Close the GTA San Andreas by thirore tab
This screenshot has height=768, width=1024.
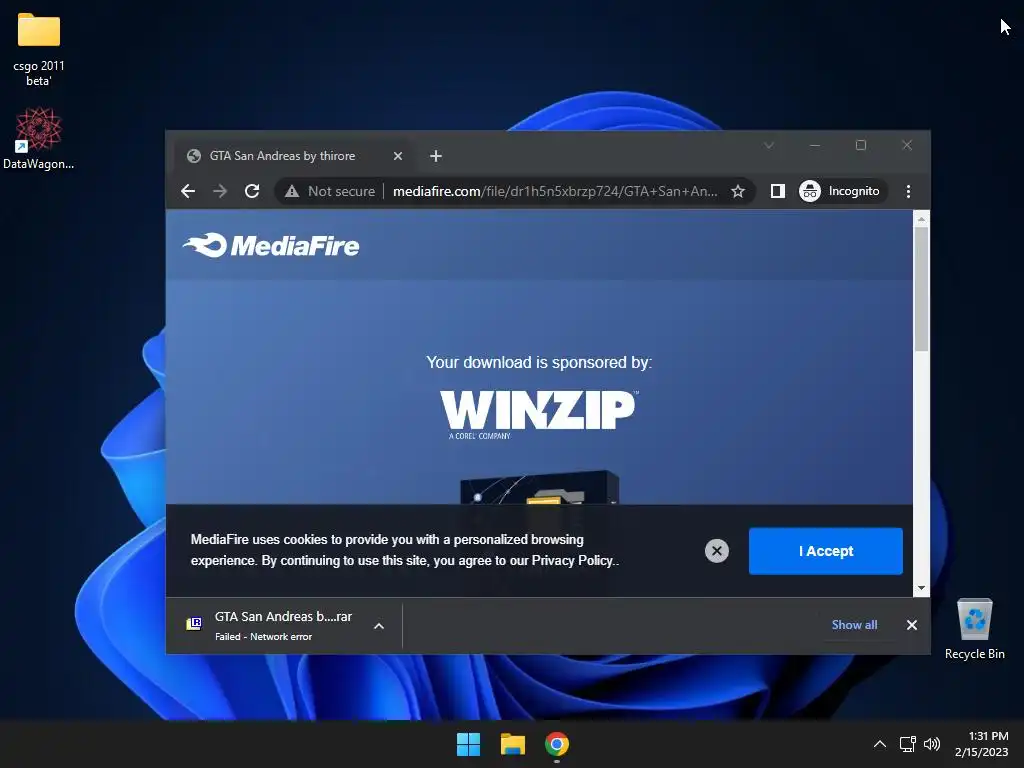(x=398, y=156)
